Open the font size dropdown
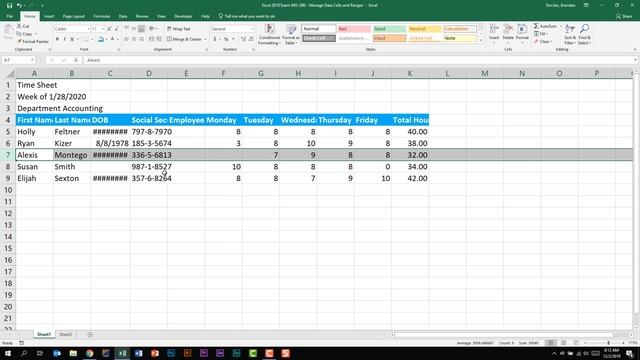 click(102, 29)
